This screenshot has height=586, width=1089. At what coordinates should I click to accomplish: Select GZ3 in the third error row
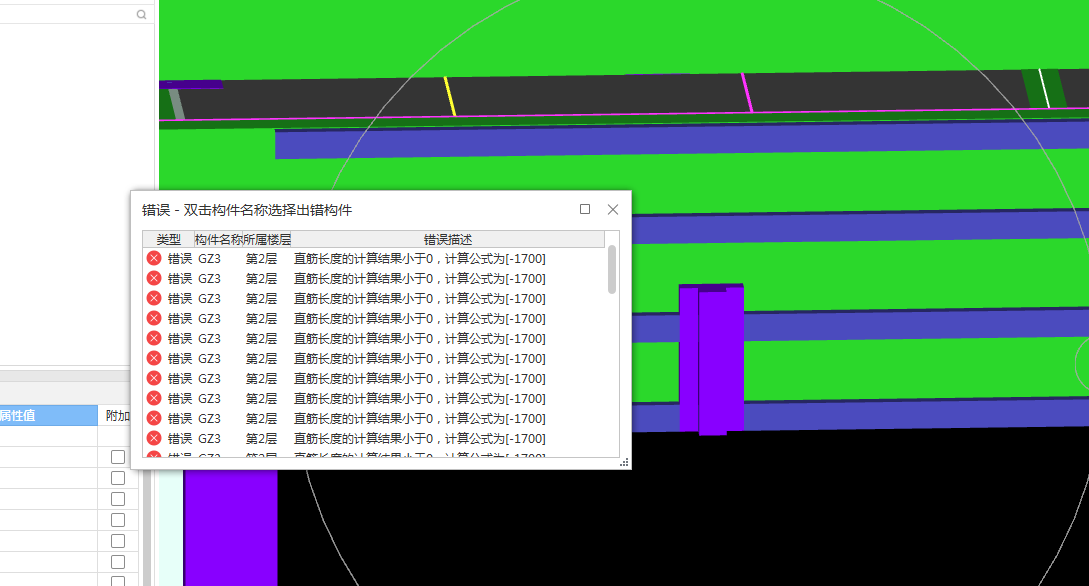coord(209,299)
